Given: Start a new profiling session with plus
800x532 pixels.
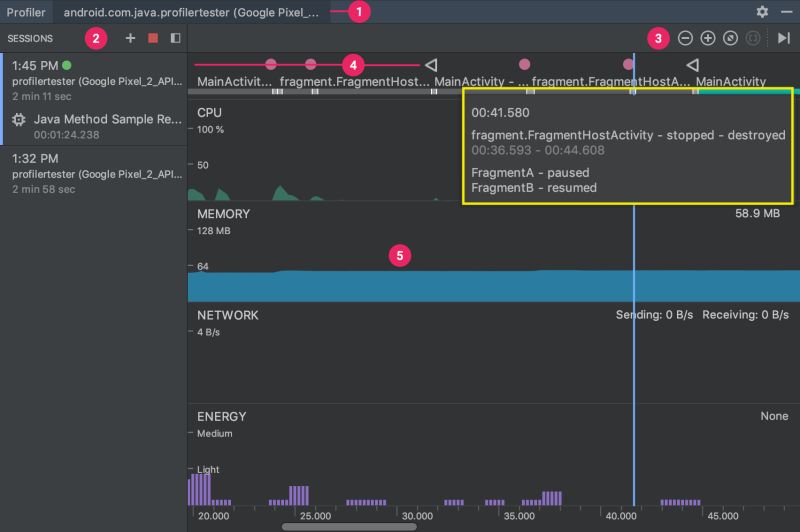Looking at the screenshot, I should click(130, 38).
